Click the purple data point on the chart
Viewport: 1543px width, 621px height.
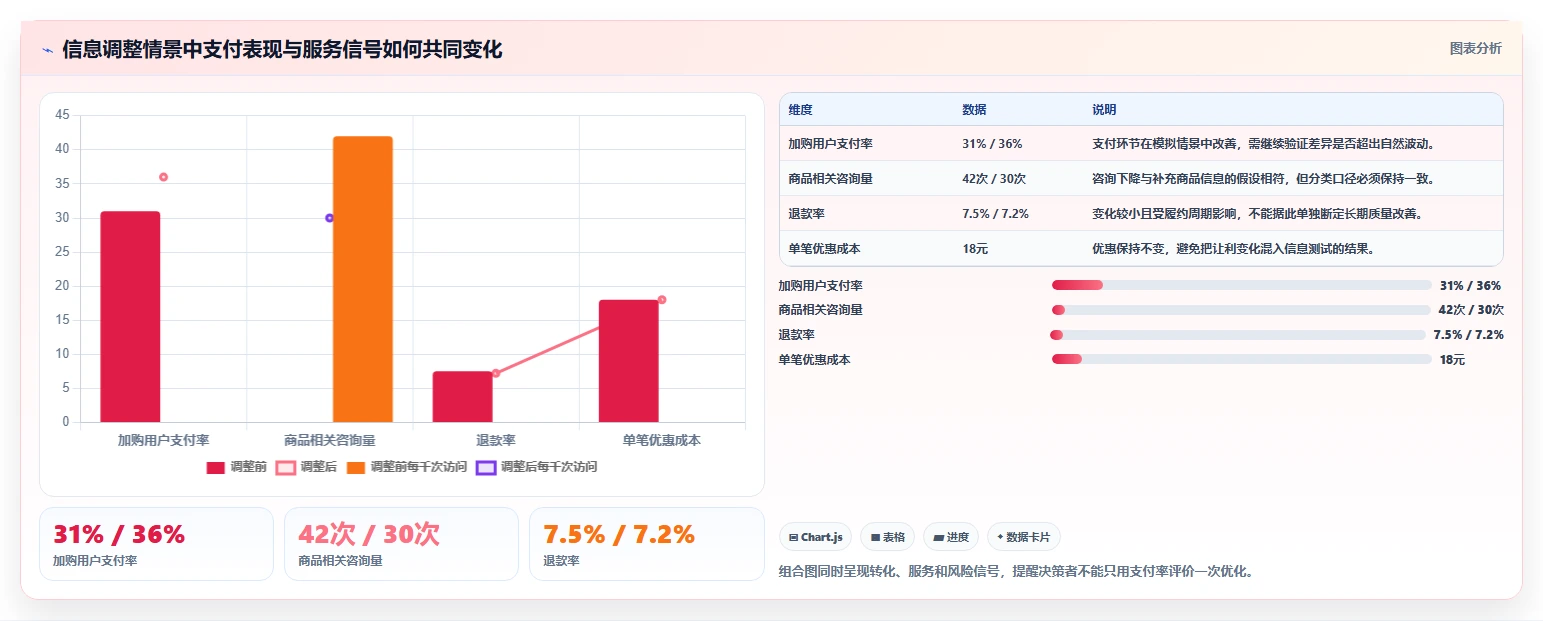tap(329, 218)
